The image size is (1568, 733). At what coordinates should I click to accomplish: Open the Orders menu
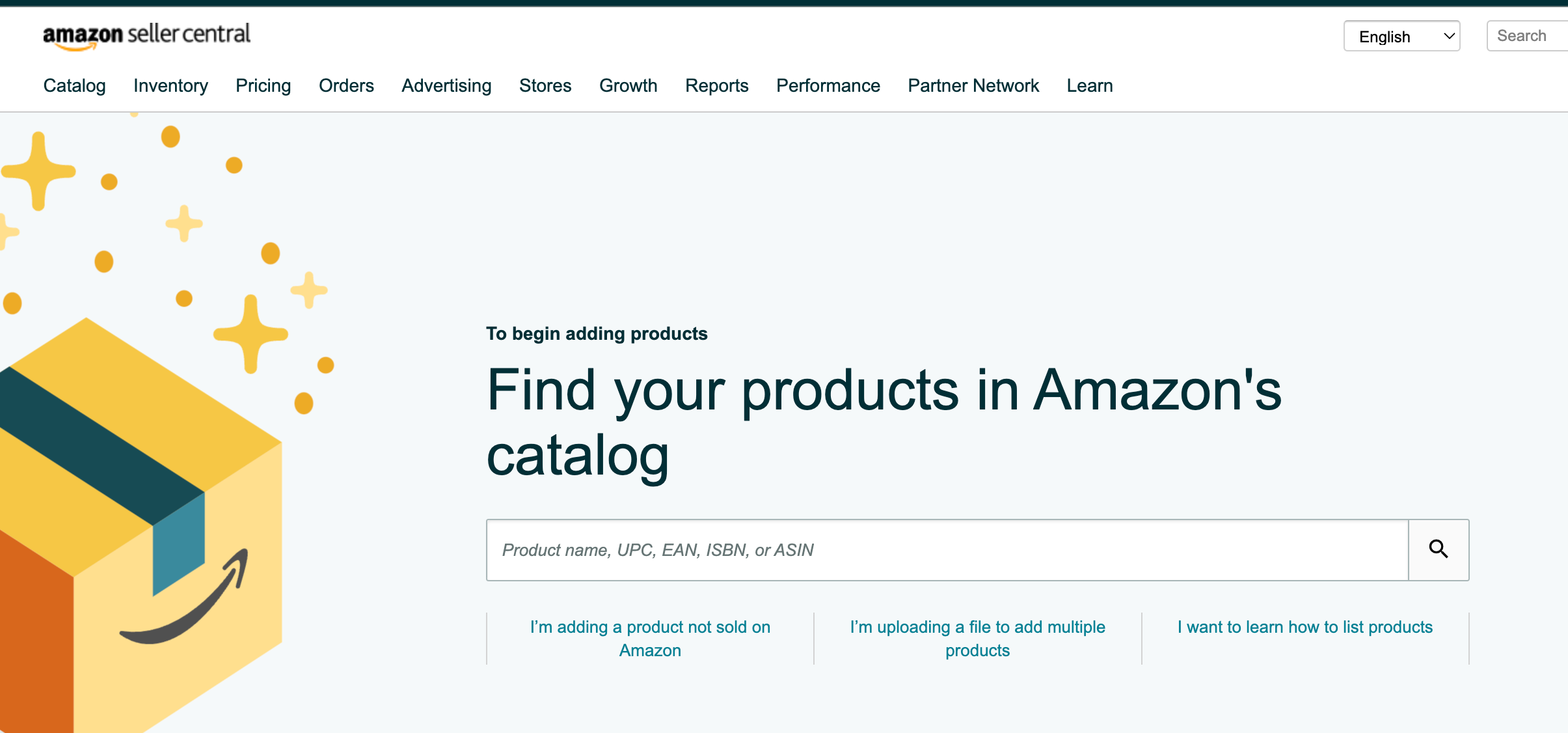tap(346, 86)
